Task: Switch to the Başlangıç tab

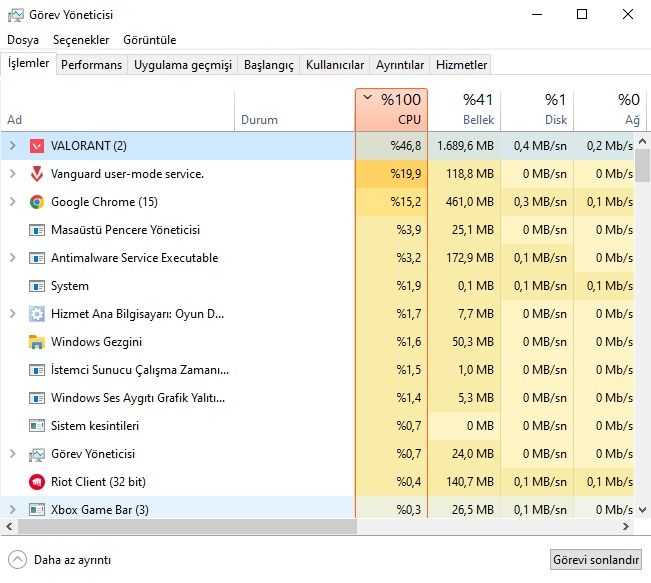Action: (269, 65)
